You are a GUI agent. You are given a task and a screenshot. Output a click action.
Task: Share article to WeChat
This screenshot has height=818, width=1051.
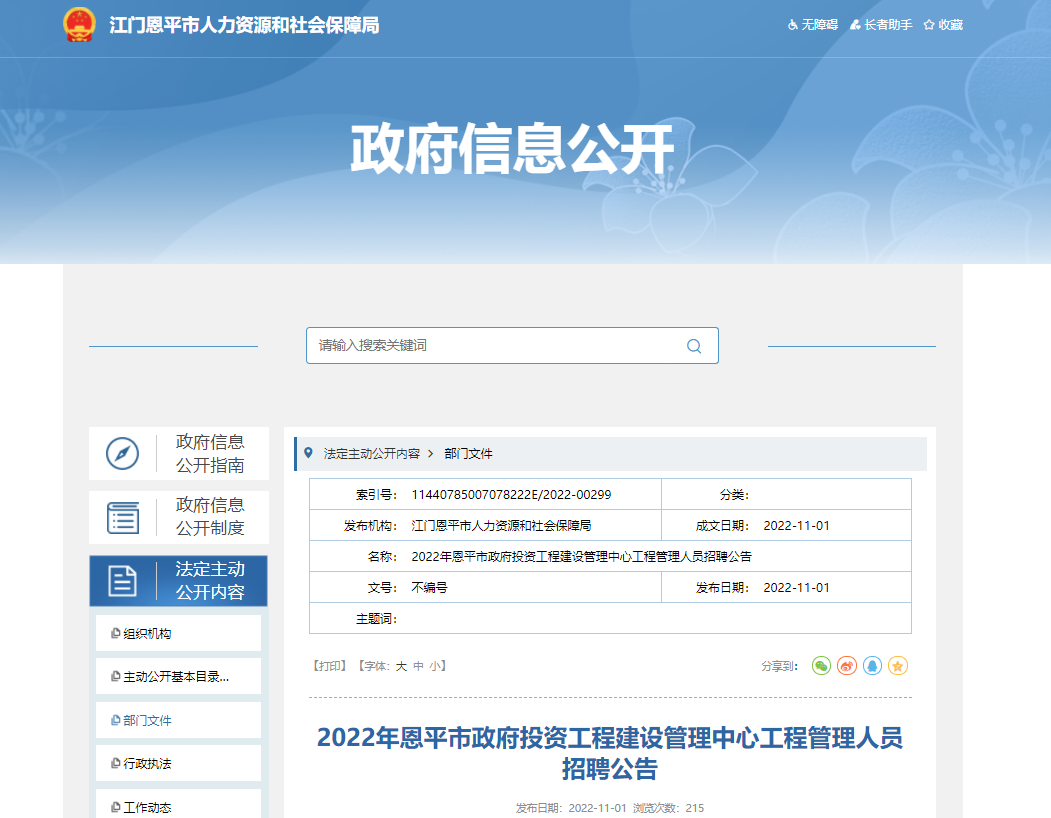[821, 666]
